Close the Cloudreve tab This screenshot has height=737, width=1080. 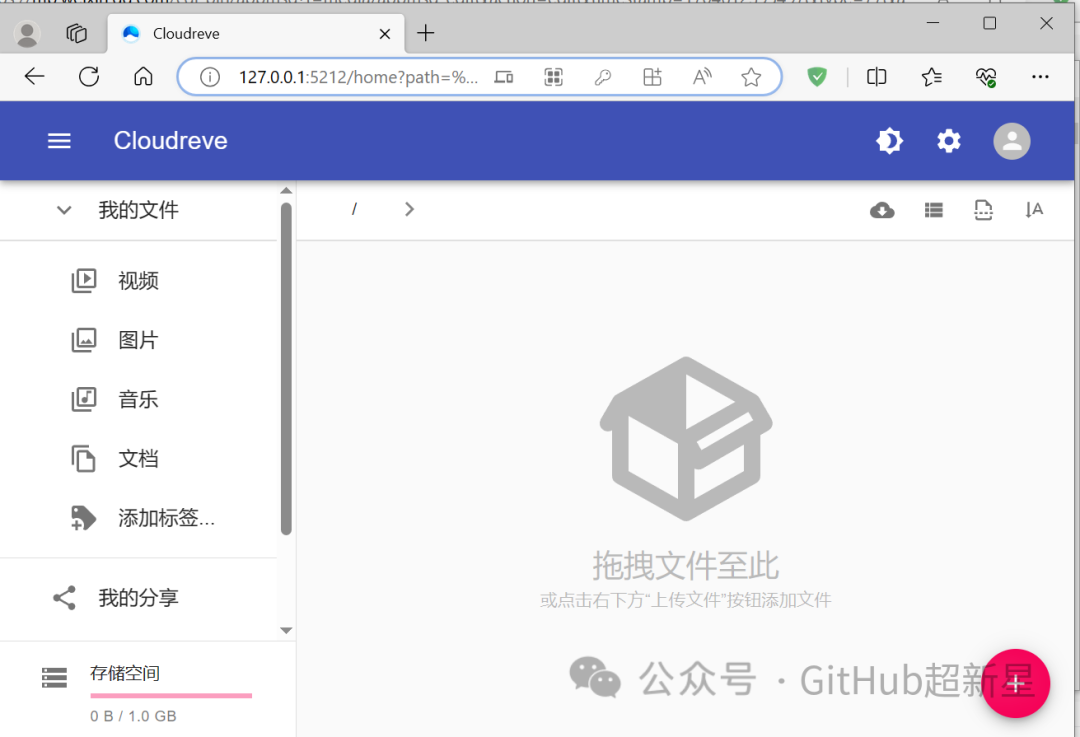(384, 34)
